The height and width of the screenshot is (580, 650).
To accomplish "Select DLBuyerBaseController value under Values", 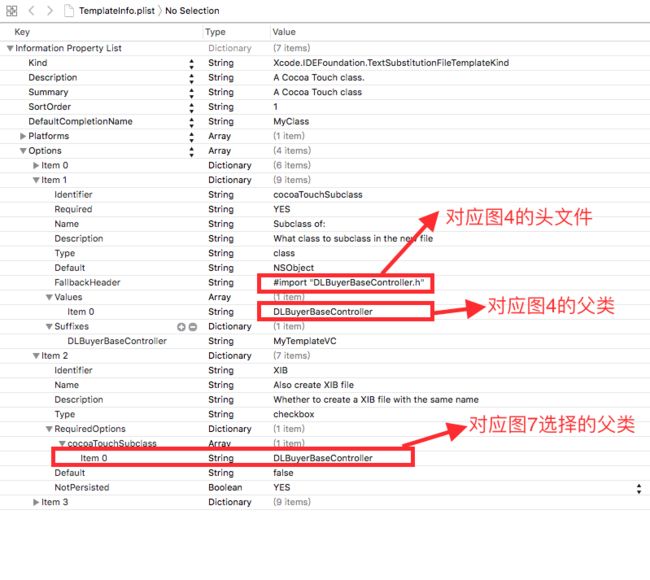I will 323,312.
